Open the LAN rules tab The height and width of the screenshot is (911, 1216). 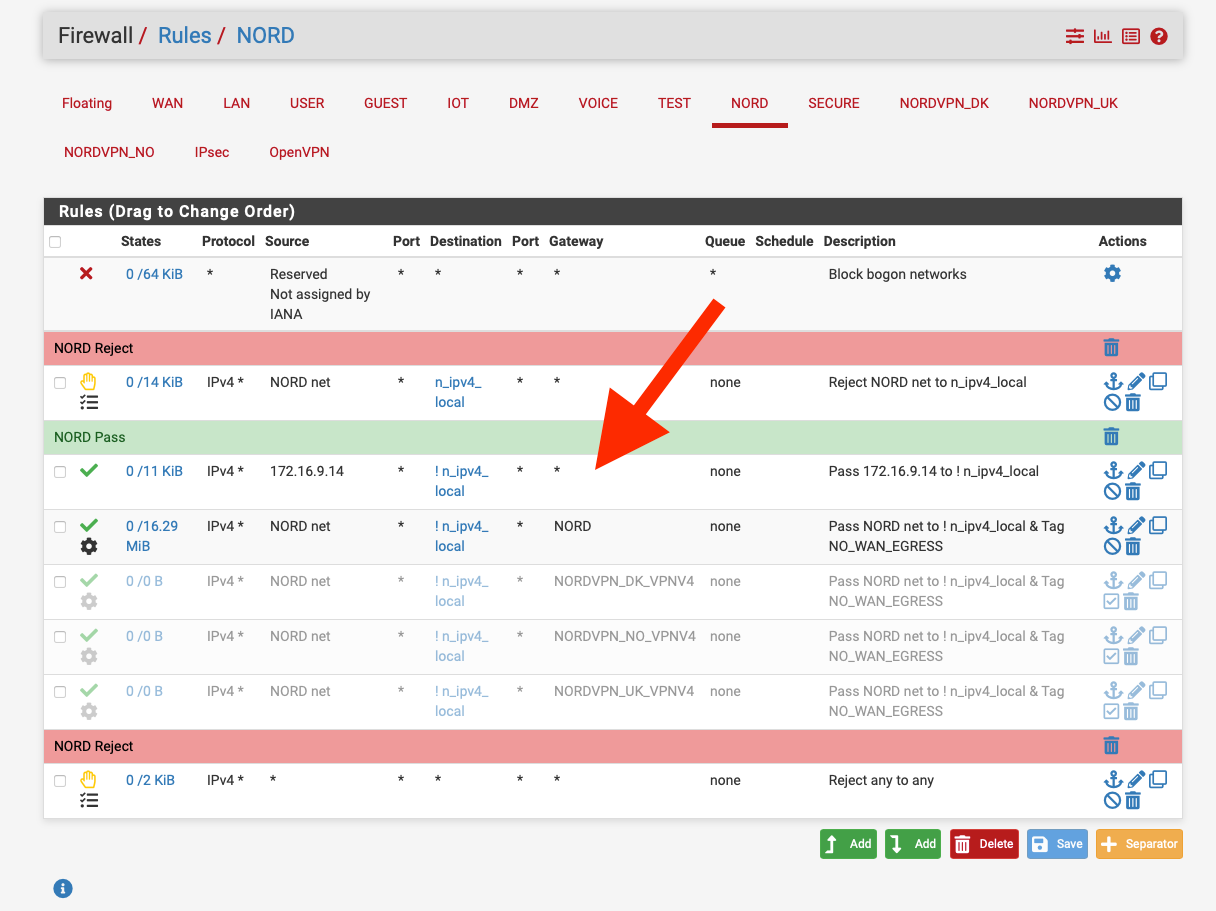[236, 103]
